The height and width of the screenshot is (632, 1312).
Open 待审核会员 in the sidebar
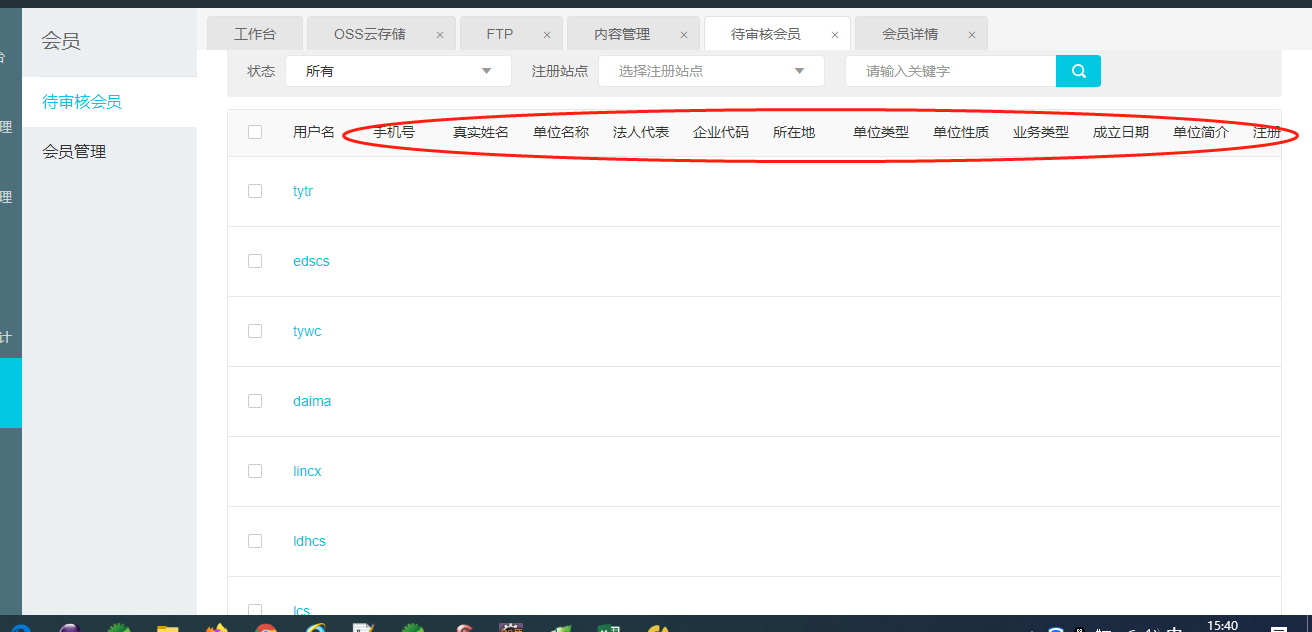point(110,102)
